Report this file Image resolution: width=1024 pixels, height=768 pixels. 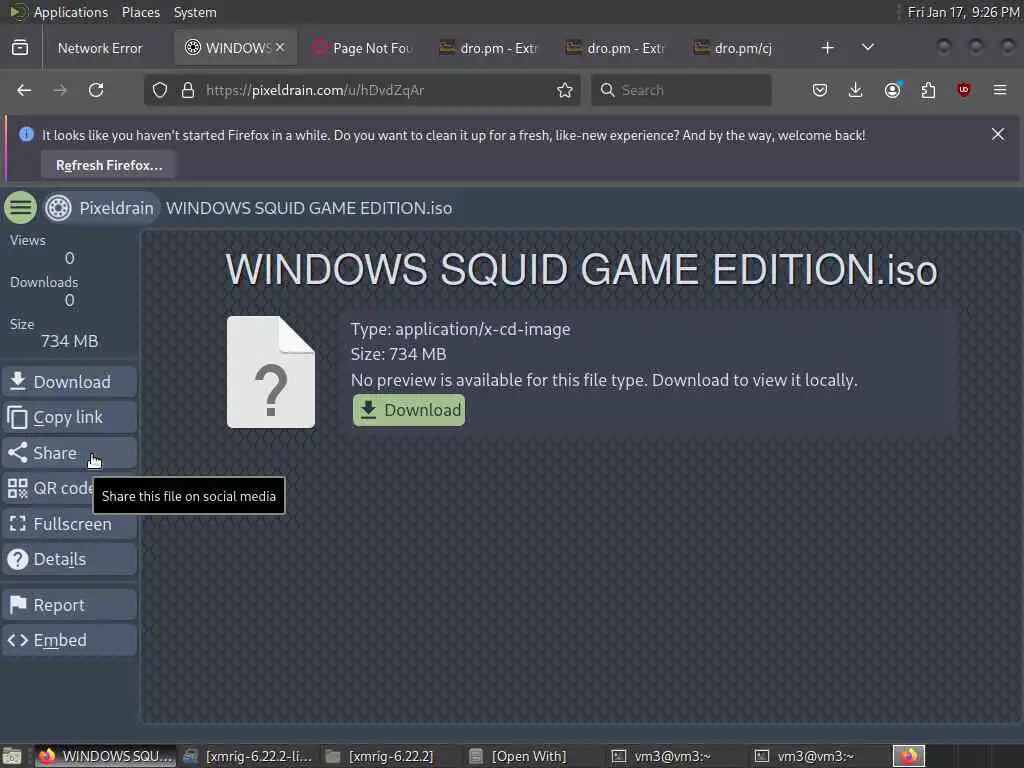(69, 605)
